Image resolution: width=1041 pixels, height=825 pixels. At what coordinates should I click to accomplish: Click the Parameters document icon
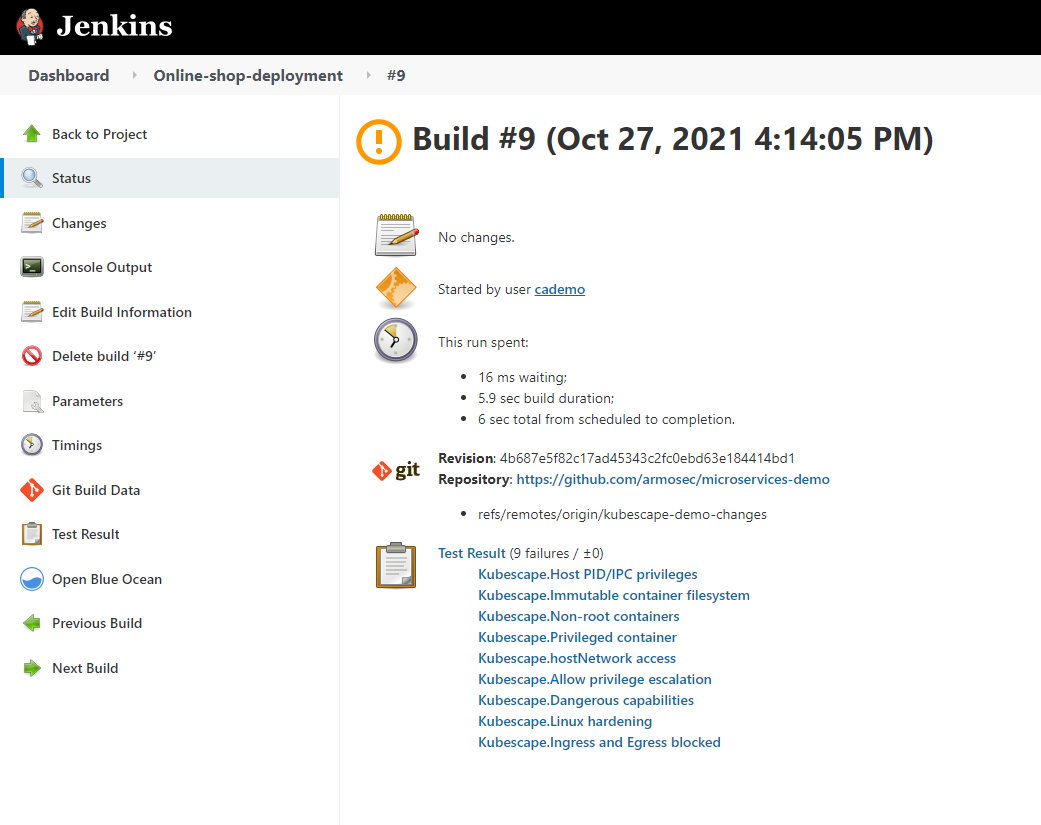click(32, 402)
